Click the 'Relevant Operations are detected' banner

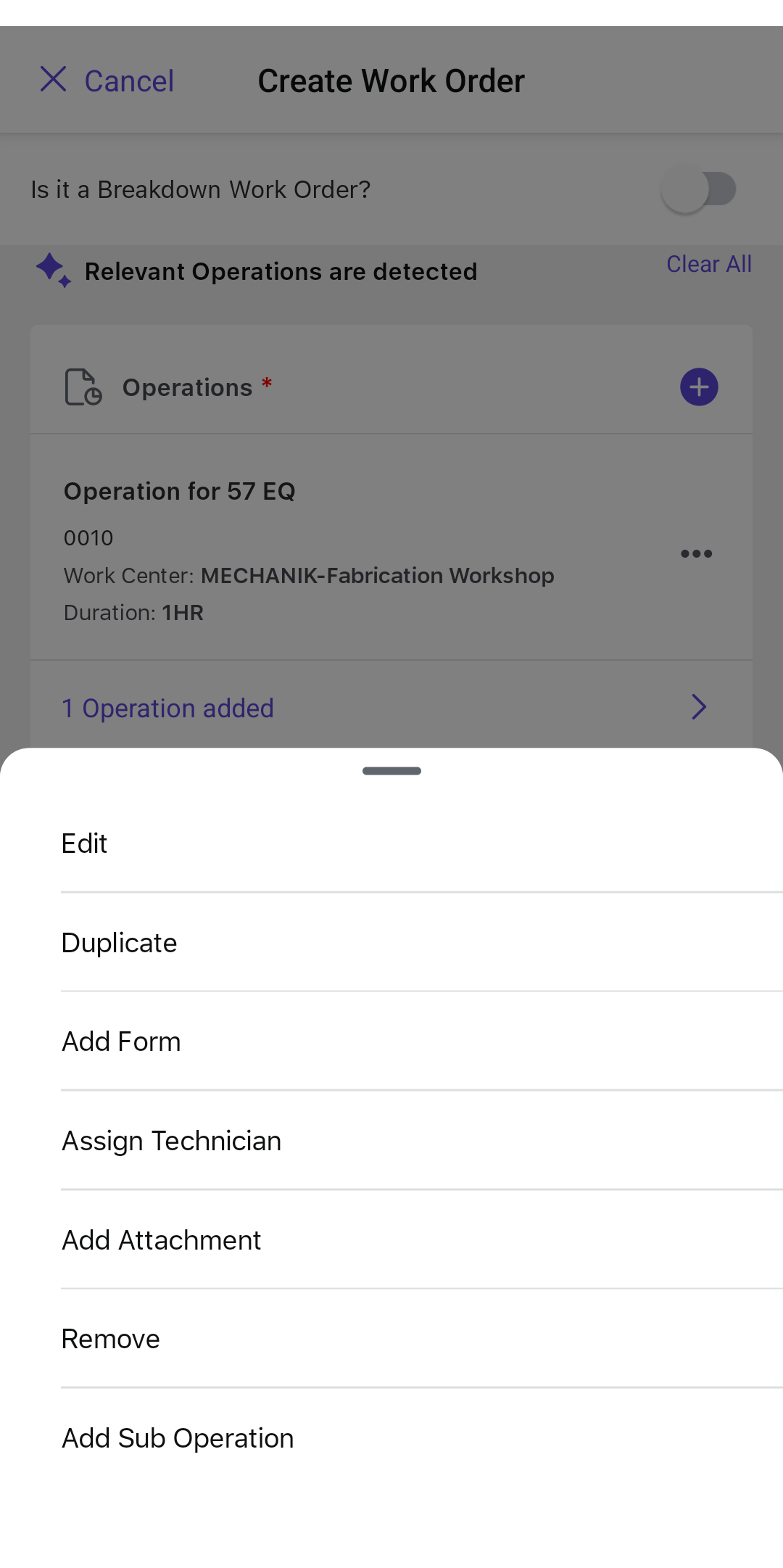point(281,272)
